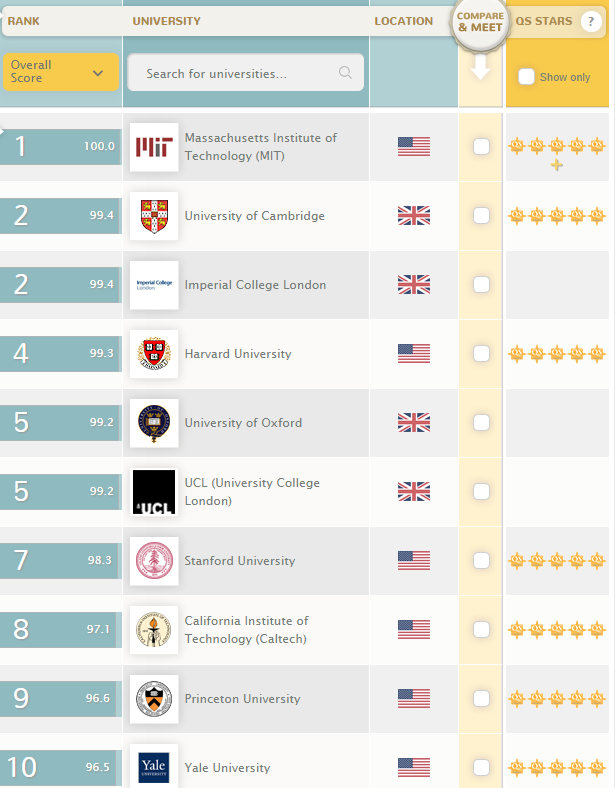Click the Stanford University seal logo
The image size is (615, 788).
pos(154,561)
